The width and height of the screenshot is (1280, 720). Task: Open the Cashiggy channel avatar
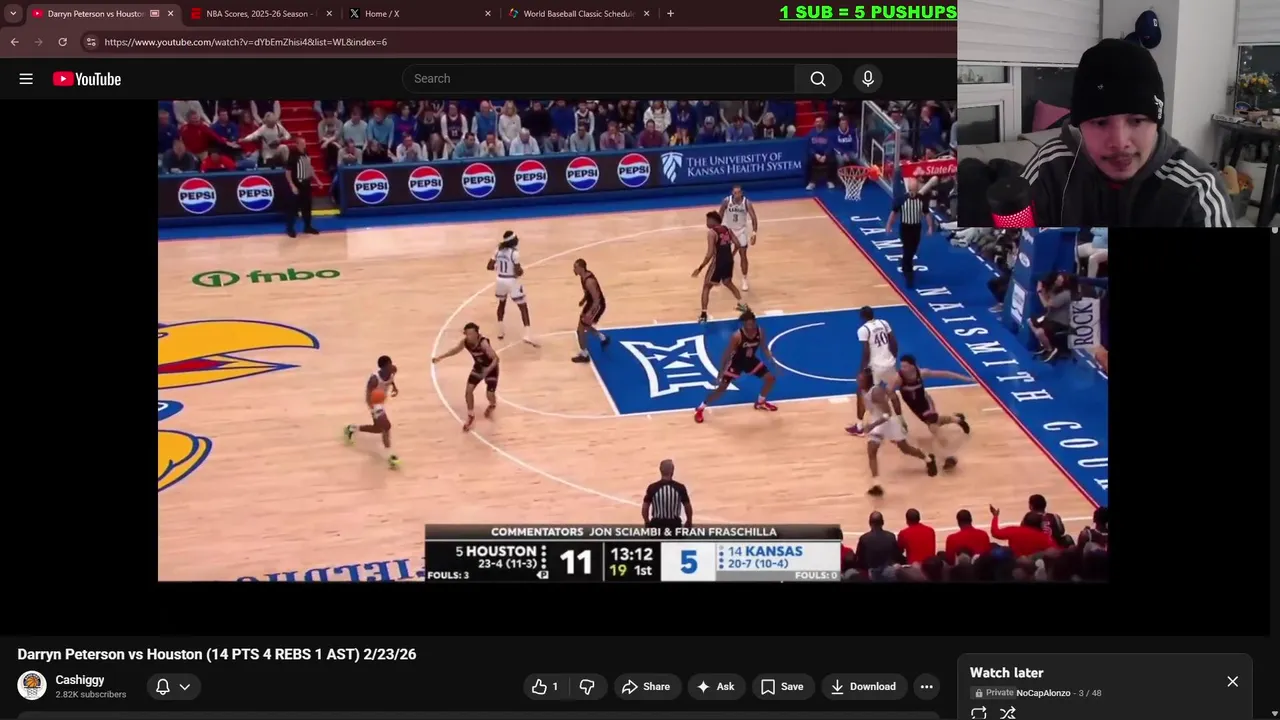[32, 686]
